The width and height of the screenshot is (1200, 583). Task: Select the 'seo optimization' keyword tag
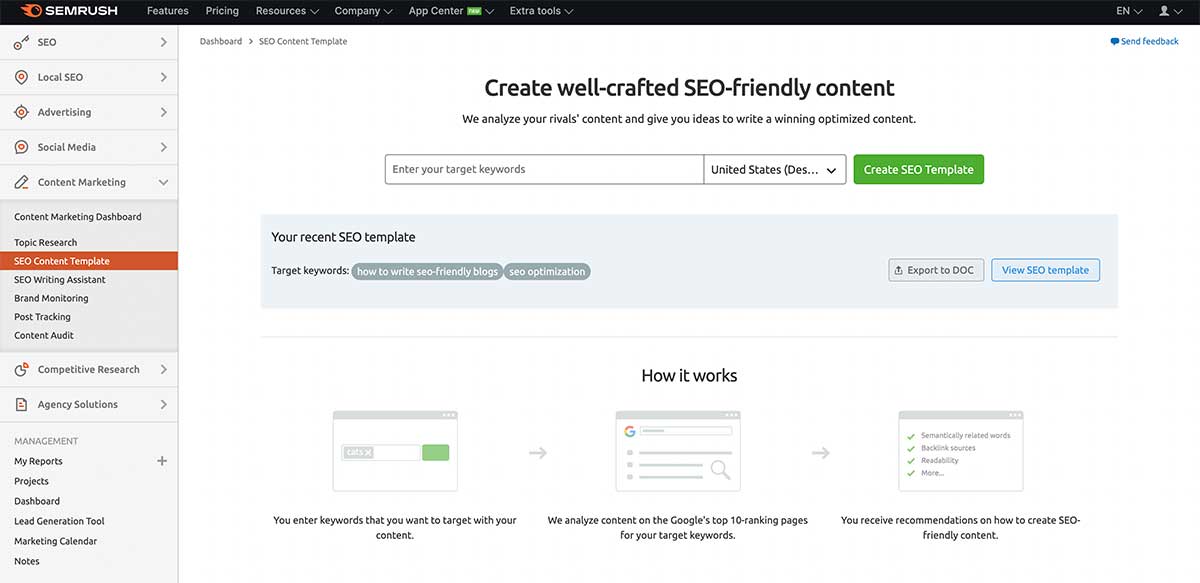point(547,271)
